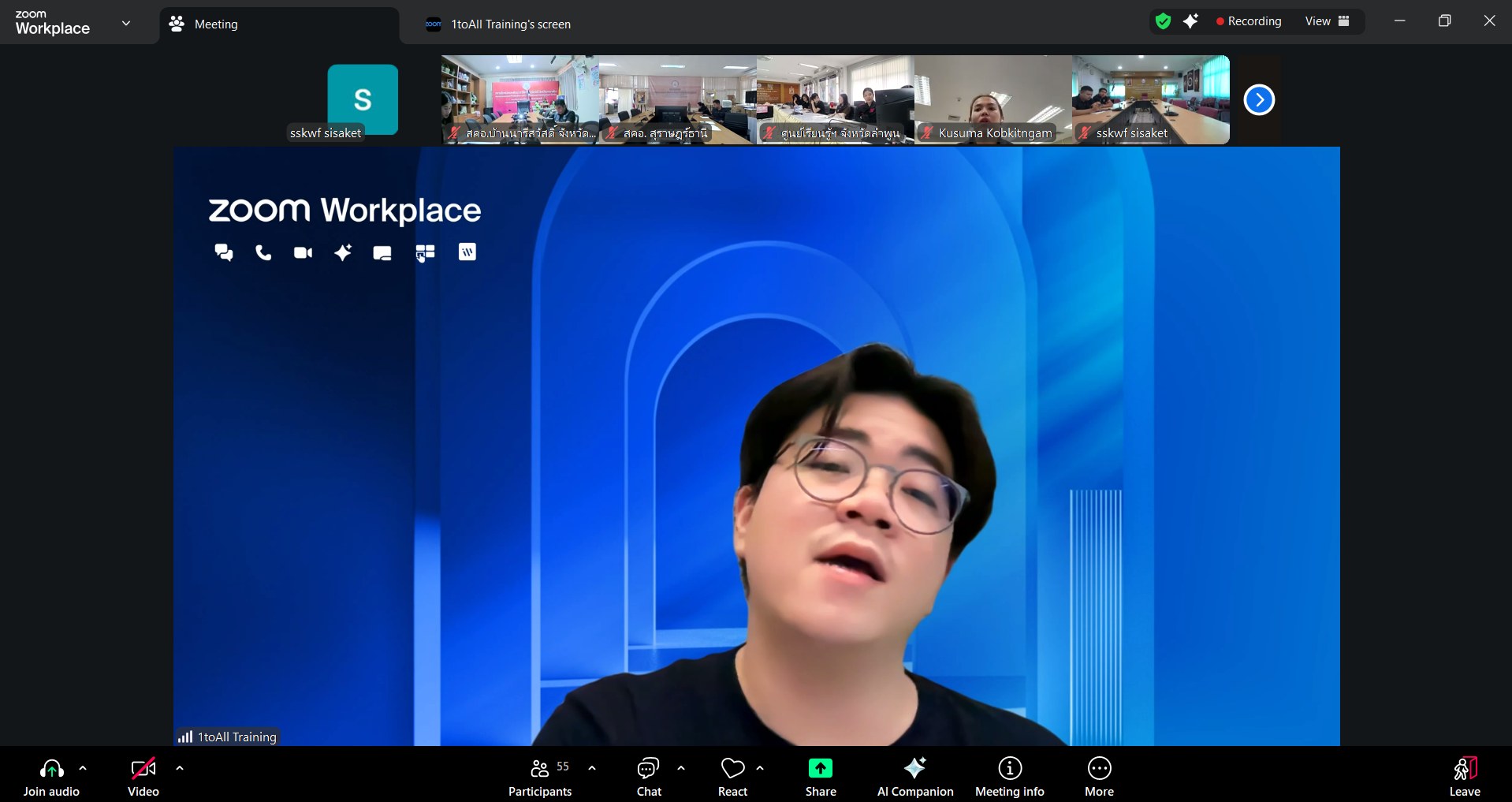Show next page of participant thumbnails
Screen dimensions: 1512x802
click(x=1259, y=99)
